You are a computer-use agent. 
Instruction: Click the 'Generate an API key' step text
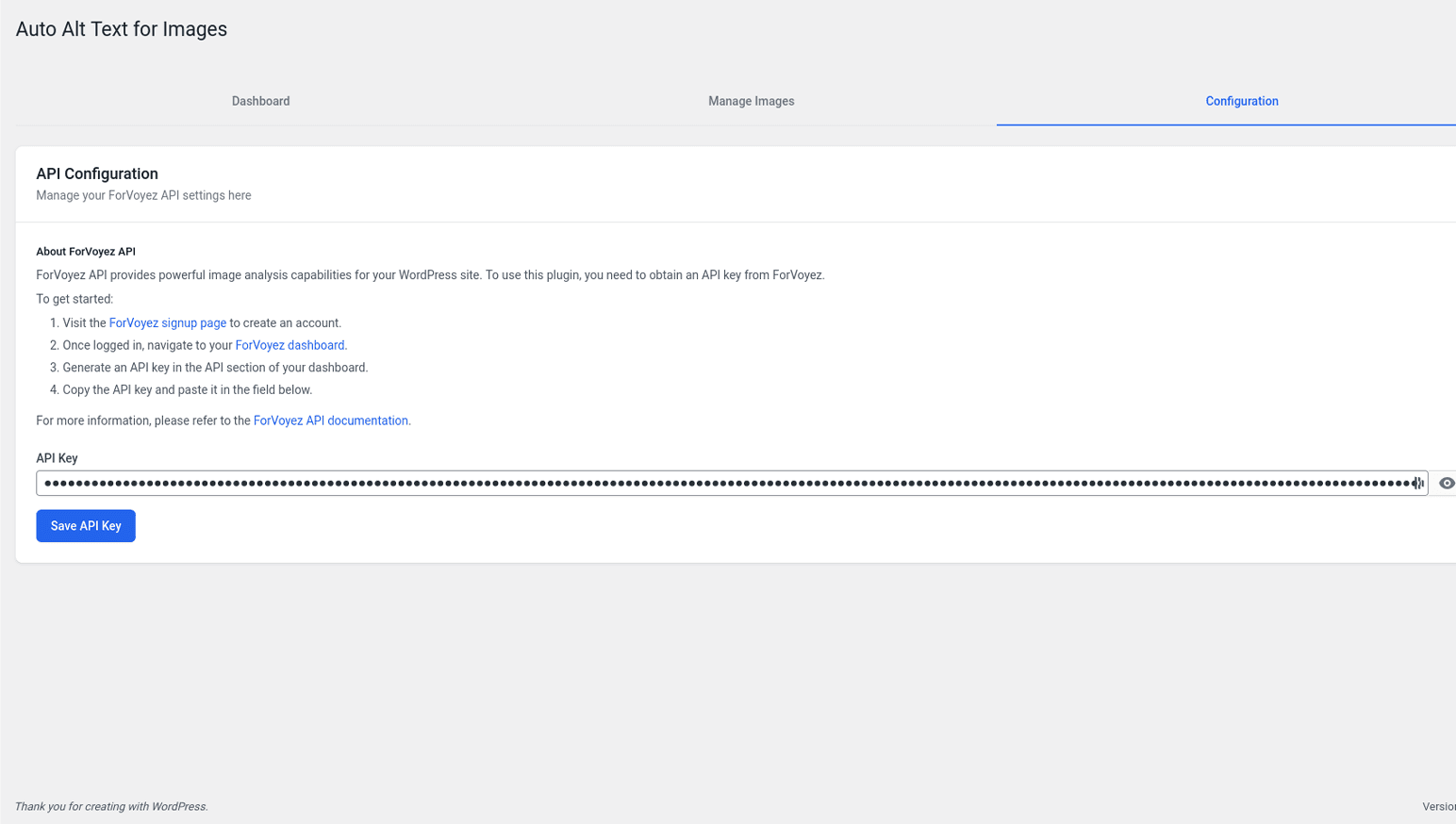click(215, 368)
